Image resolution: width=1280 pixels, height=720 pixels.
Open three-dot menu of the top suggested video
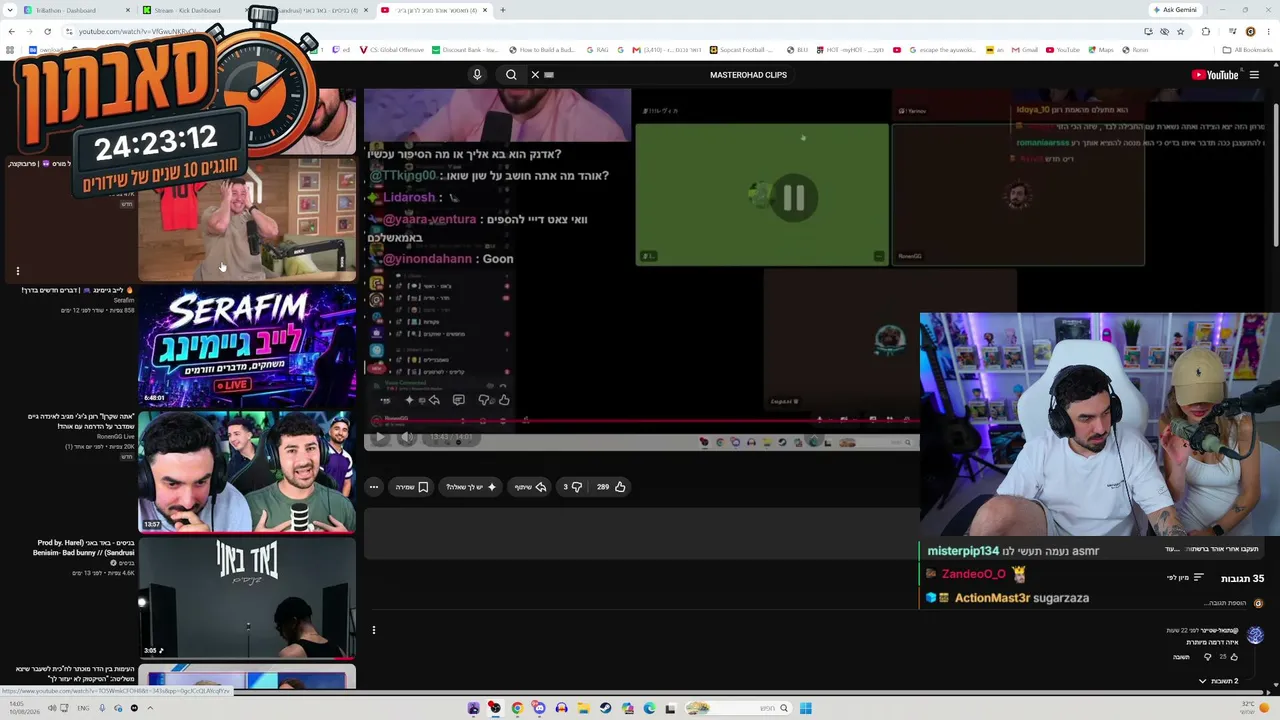(17, 270)
